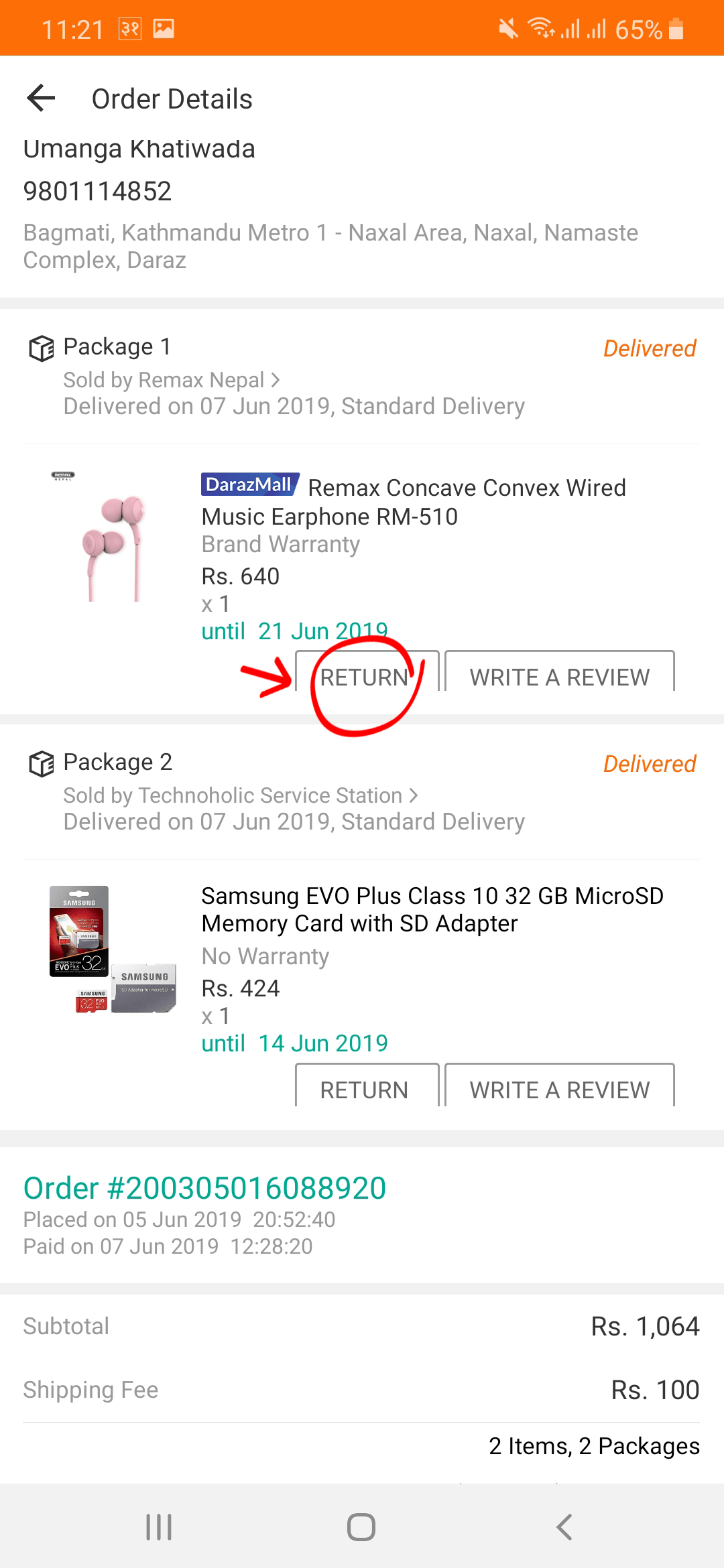Viewport: 724px width, 1568px height.
Task: Open Order #200305016088920 details
Action: [204, 1187]
